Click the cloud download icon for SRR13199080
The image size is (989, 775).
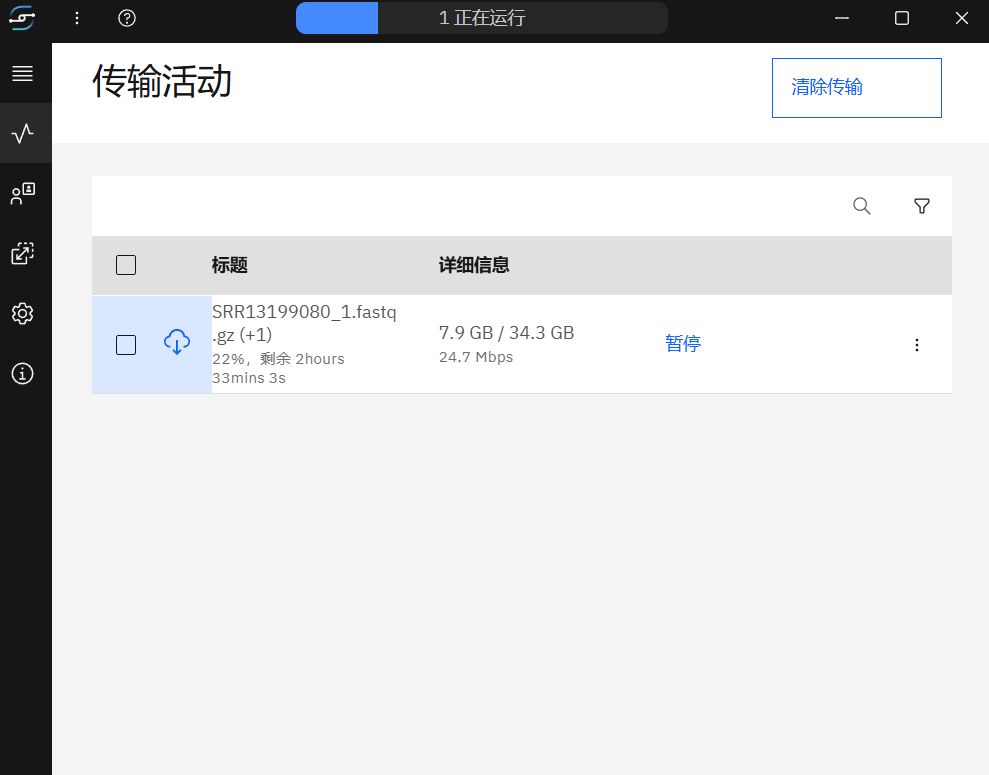[177, 342]
